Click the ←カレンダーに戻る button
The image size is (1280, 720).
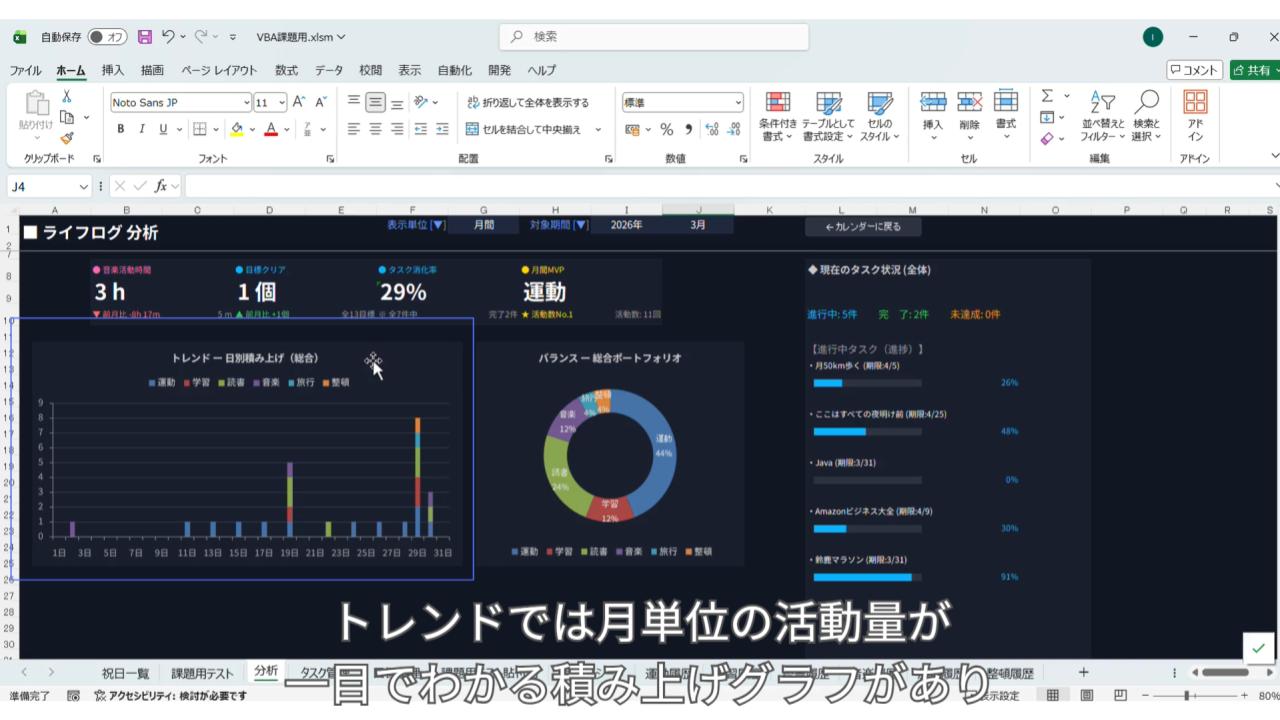863,226
